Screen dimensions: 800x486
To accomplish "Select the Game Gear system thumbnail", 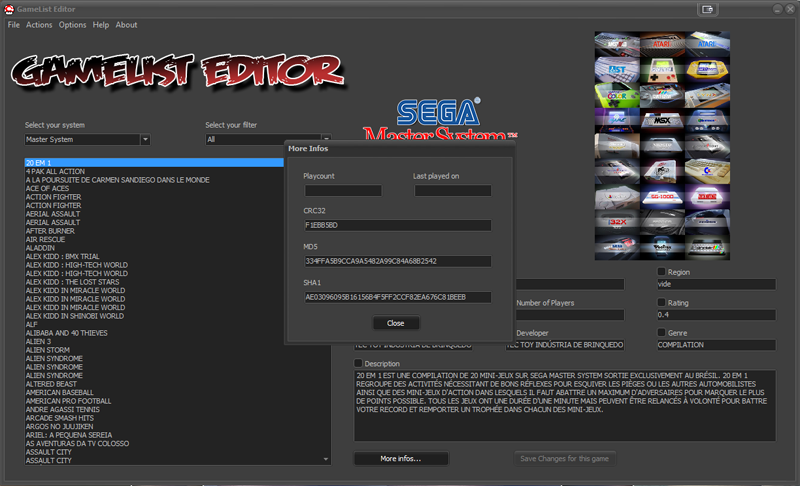I will [x=662, y=95].
